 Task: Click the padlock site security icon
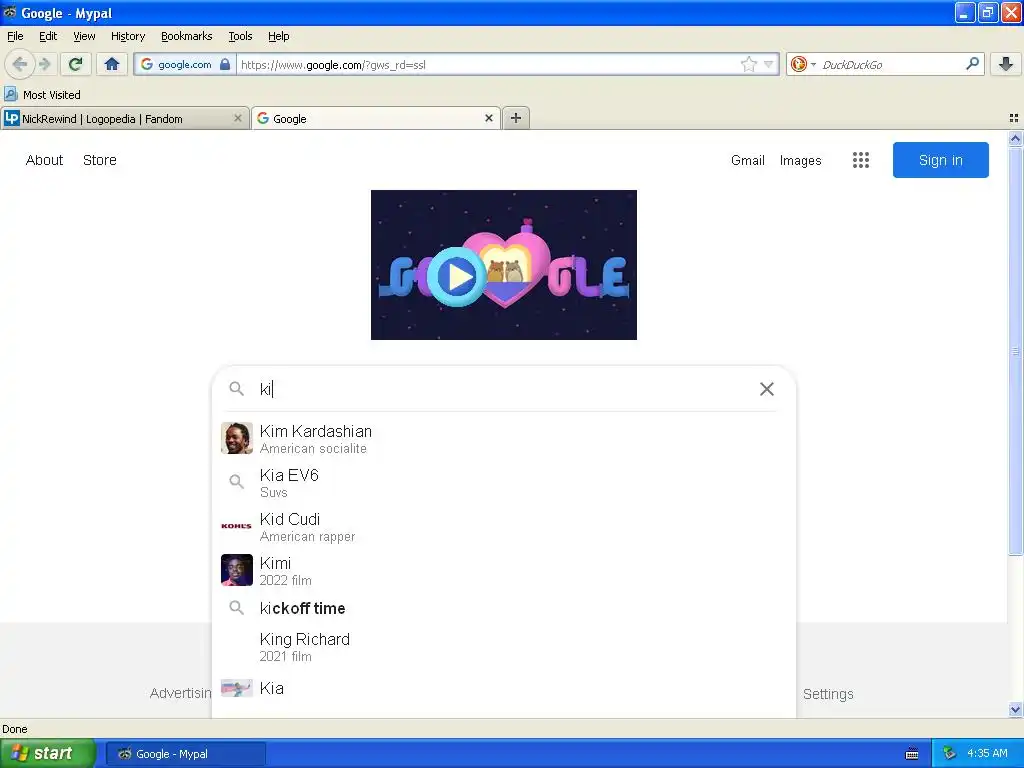click(225, 64)
